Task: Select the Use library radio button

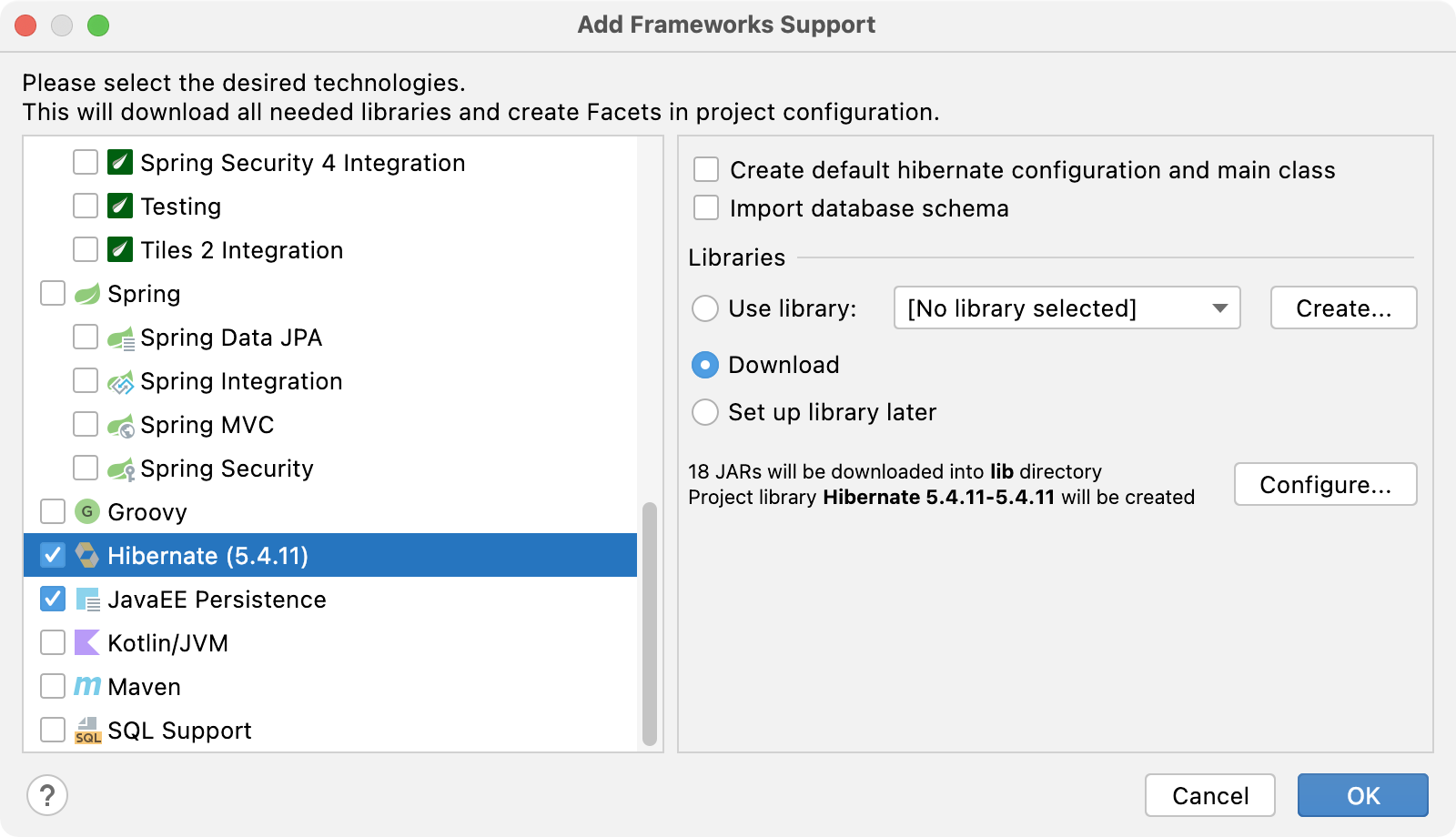Action: pos(705,308)
